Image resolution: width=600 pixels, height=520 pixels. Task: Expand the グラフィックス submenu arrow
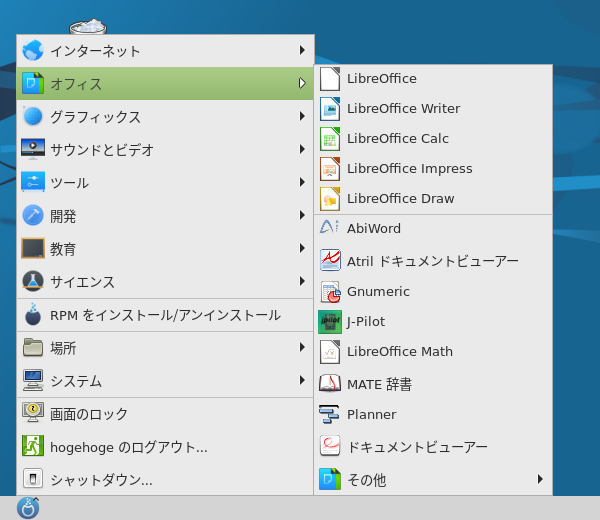pos(302,116)
